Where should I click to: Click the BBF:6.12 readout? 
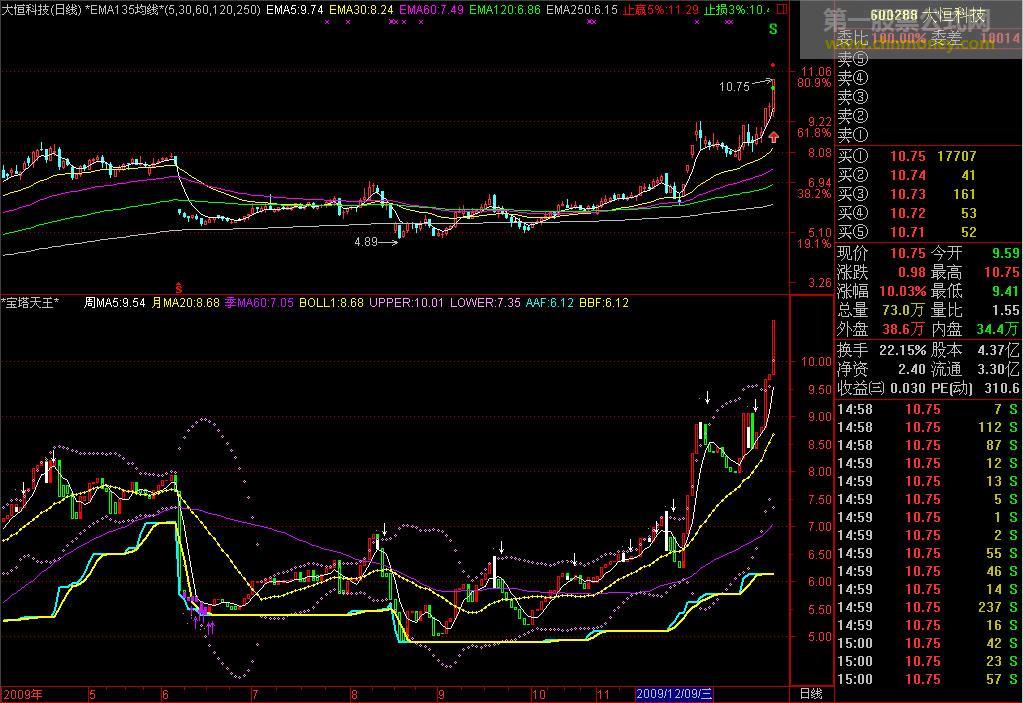point(604,303)
